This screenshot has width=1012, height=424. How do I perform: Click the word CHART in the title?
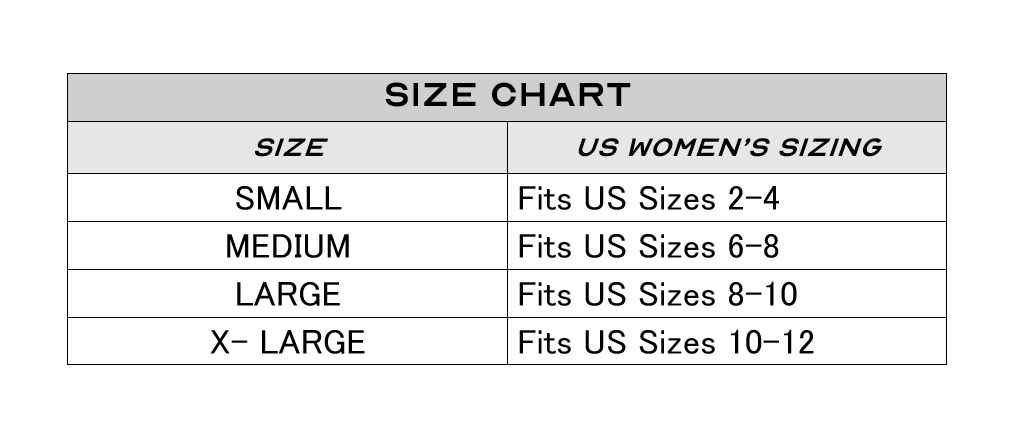[560, 96]
